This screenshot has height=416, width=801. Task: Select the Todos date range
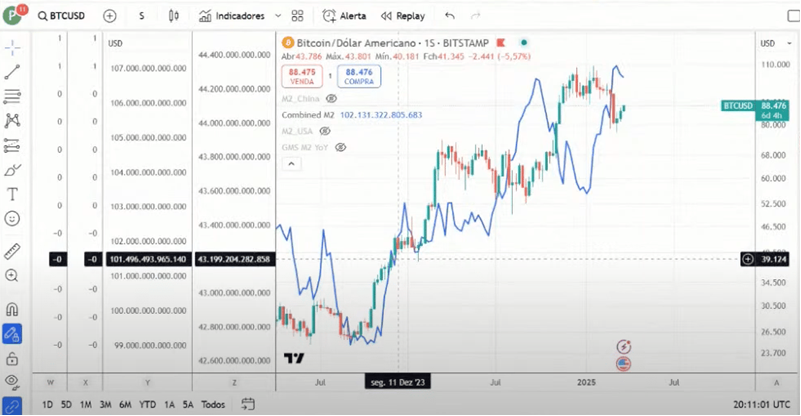[213, 405]
